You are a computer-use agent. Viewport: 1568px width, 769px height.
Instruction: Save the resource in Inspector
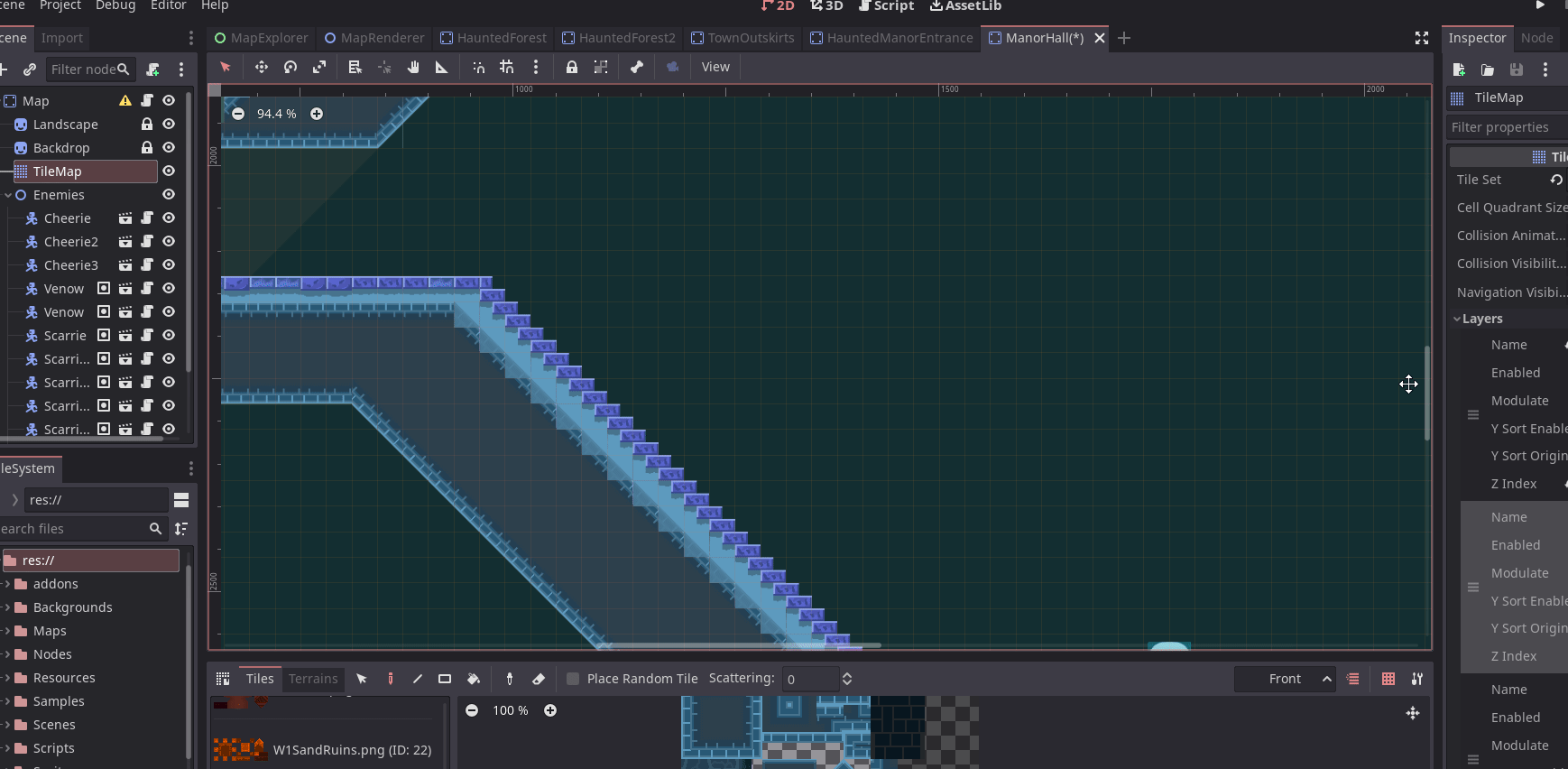(x=1517, y=69)
